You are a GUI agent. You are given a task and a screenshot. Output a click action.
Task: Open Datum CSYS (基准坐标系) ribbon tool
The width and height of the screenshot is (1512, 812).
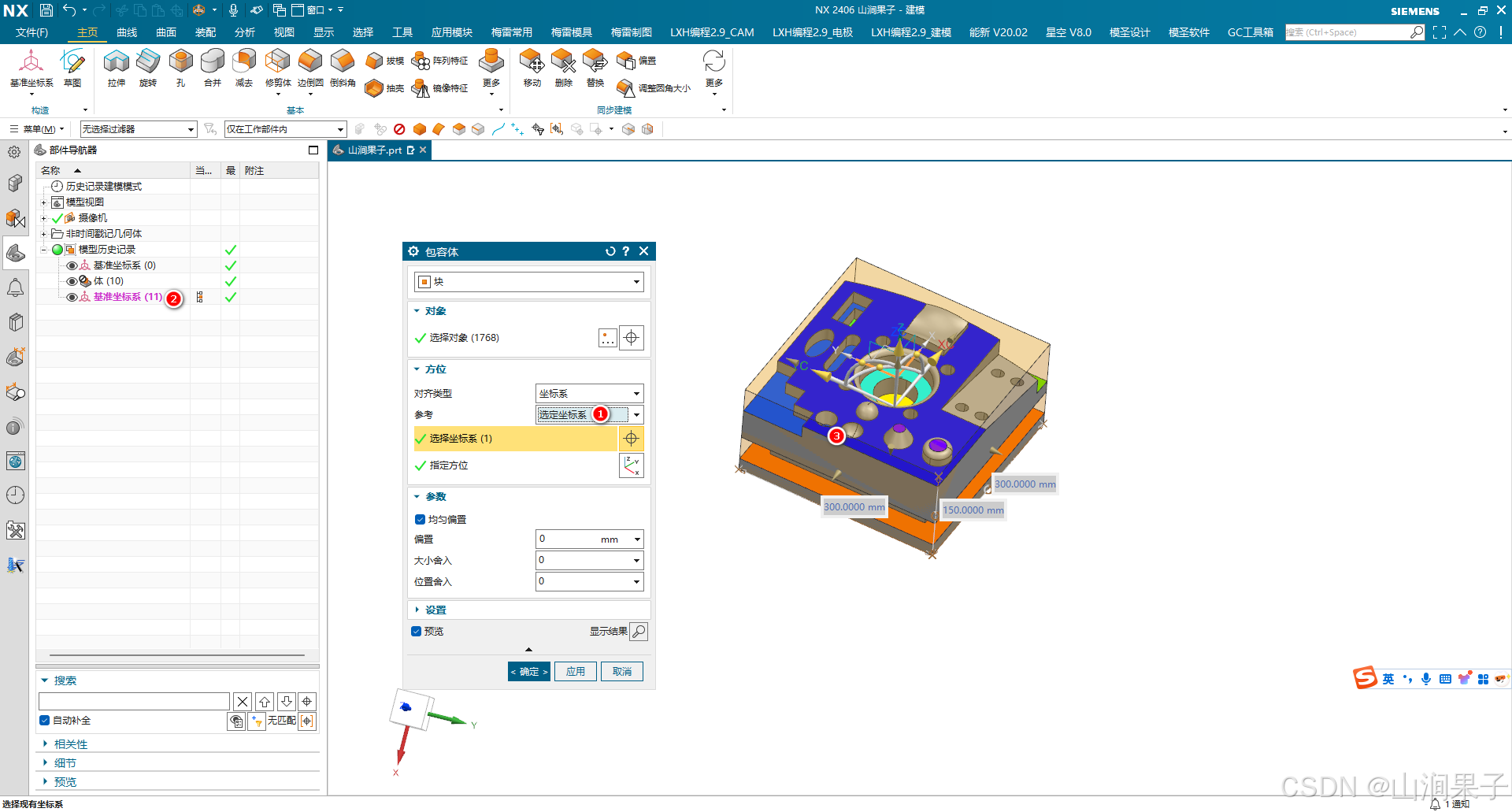[x=31, y=61]
